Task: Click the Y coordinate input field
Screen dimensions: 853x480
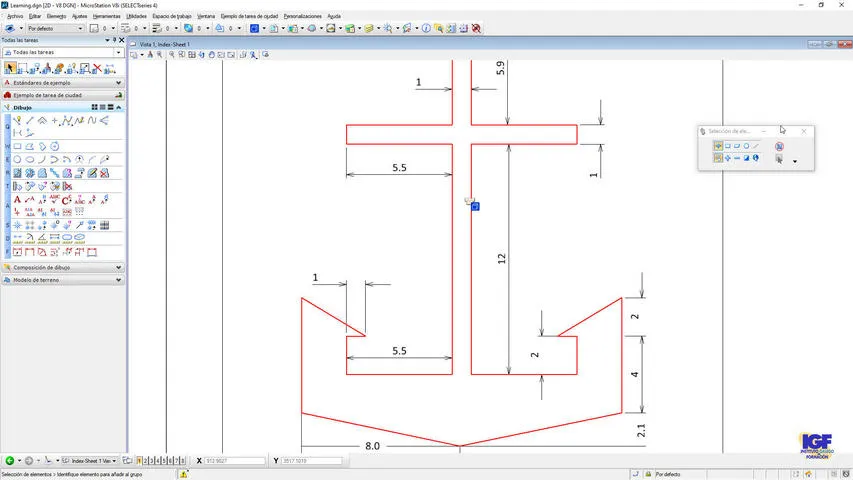Action: pos(312,461)
